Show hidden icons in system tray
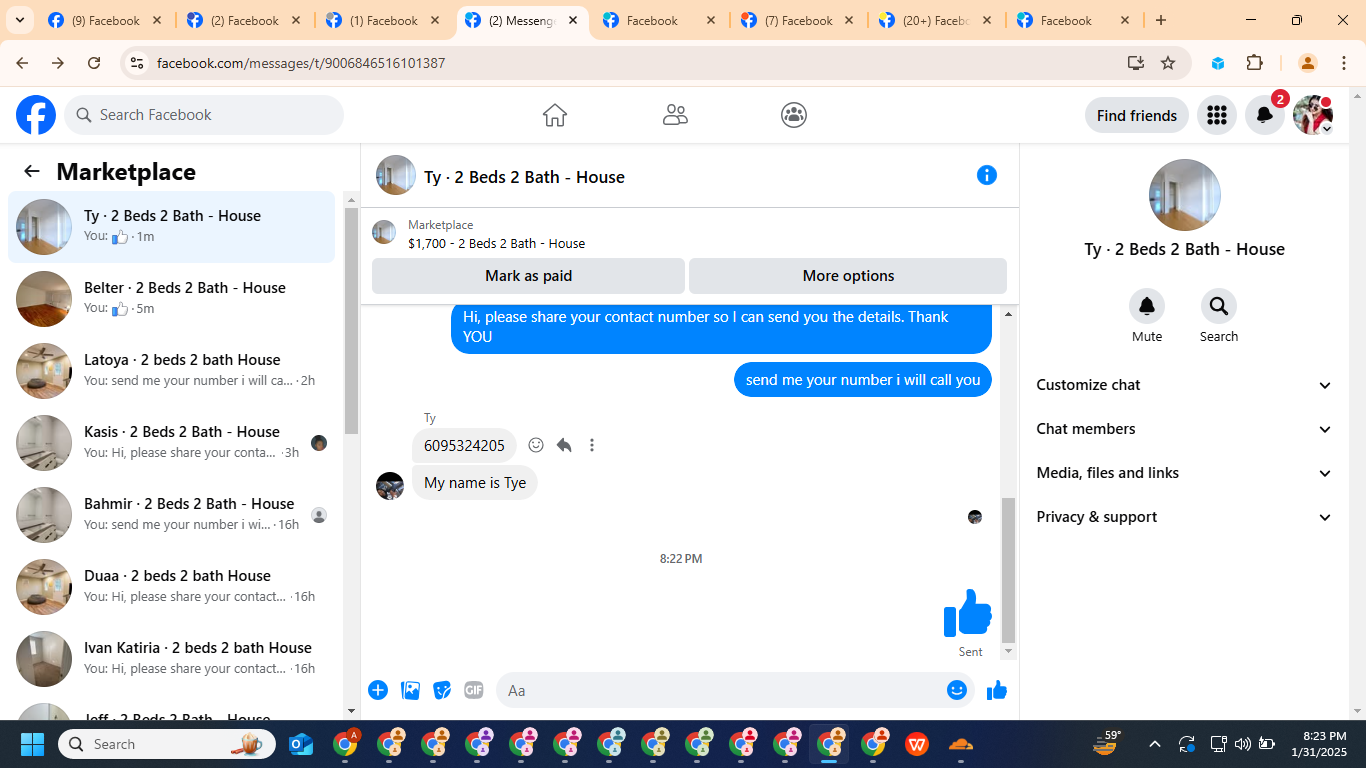1366x768 pixels. point(1155,744)
